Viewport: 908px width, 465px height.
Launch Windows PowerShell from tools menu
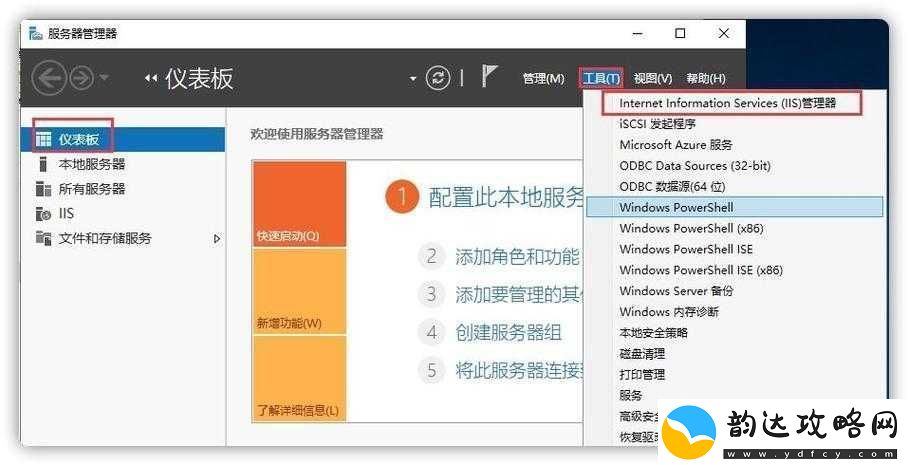click(x=735, y=207)
